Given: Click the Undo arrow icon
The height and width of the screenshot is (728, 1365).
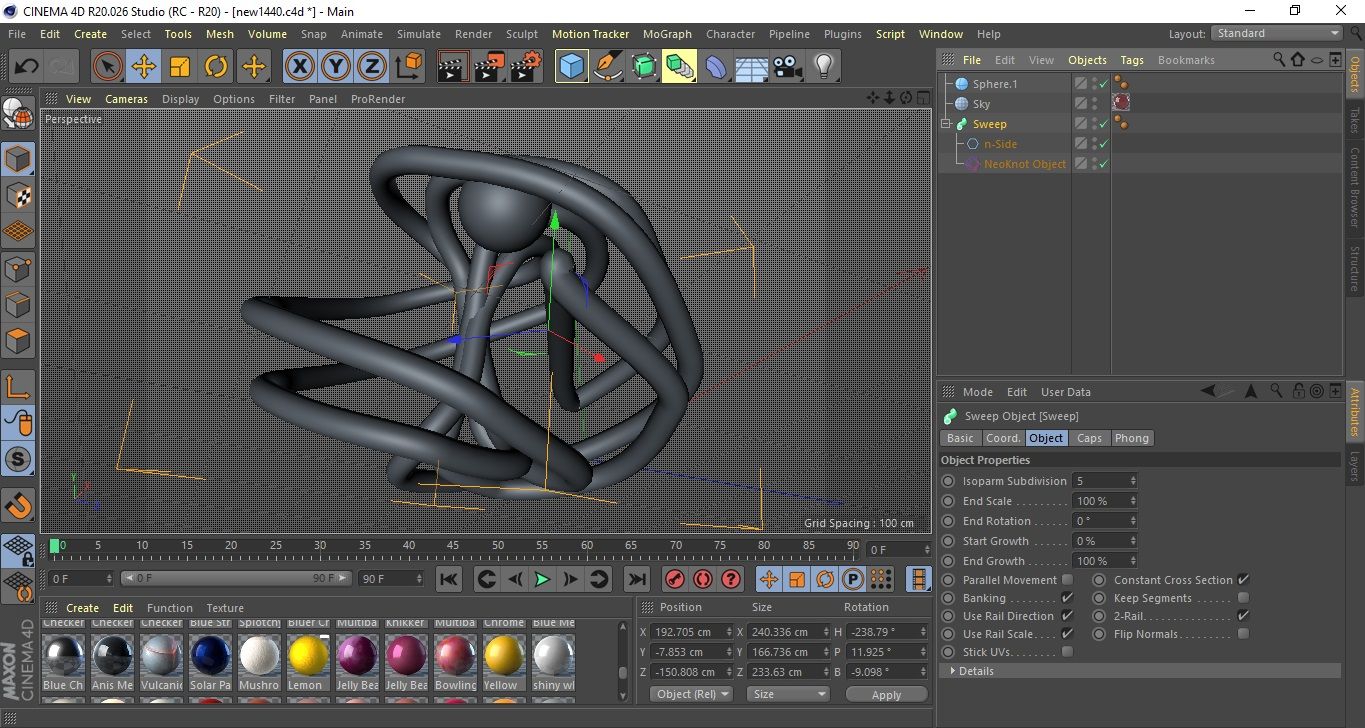Looking at the screenshot, I should (27, 67).
